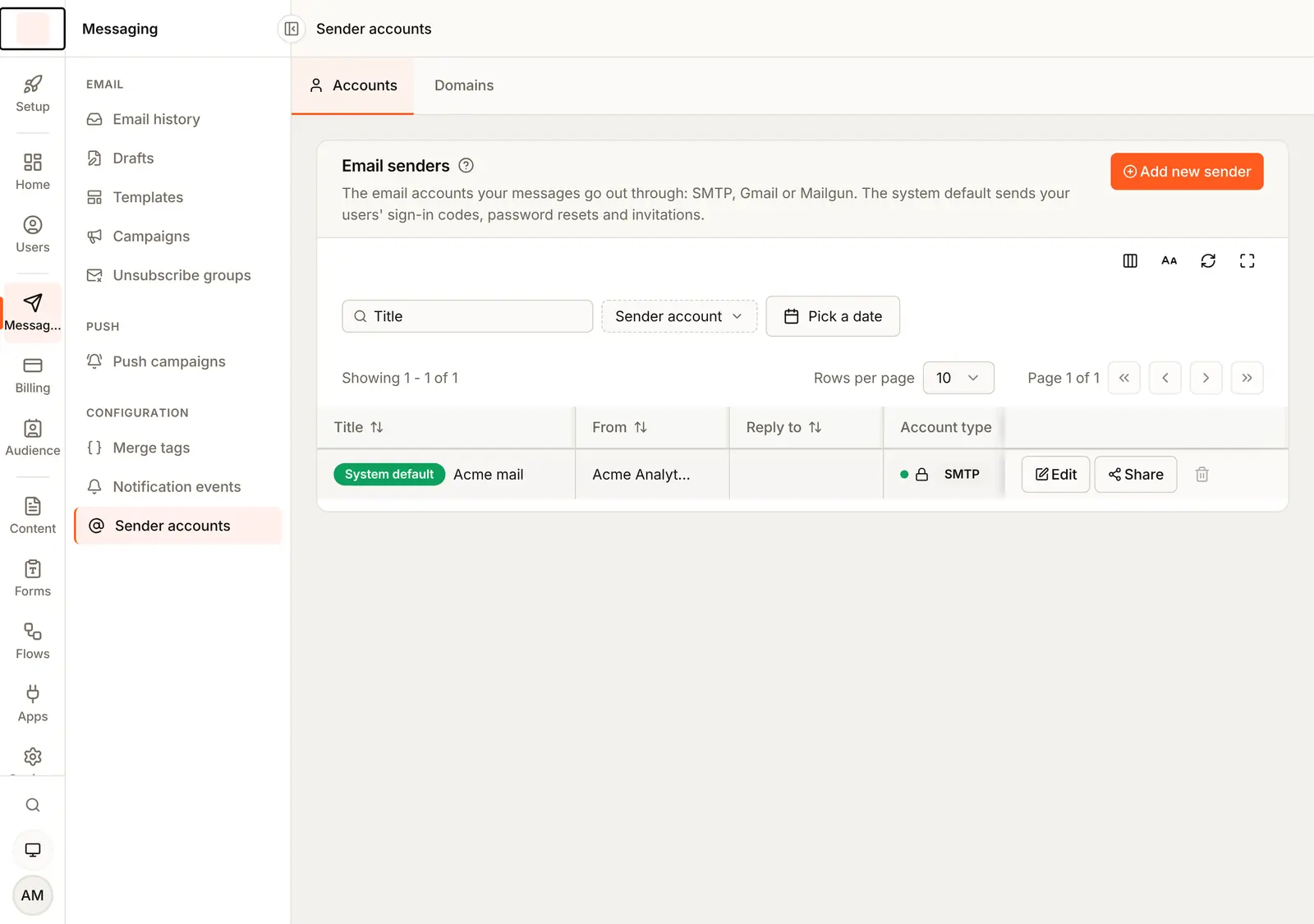The image size is (1314, 924).
Task: Click the monitor display icon
Action: pyautogui.click(x=33, y=850)
